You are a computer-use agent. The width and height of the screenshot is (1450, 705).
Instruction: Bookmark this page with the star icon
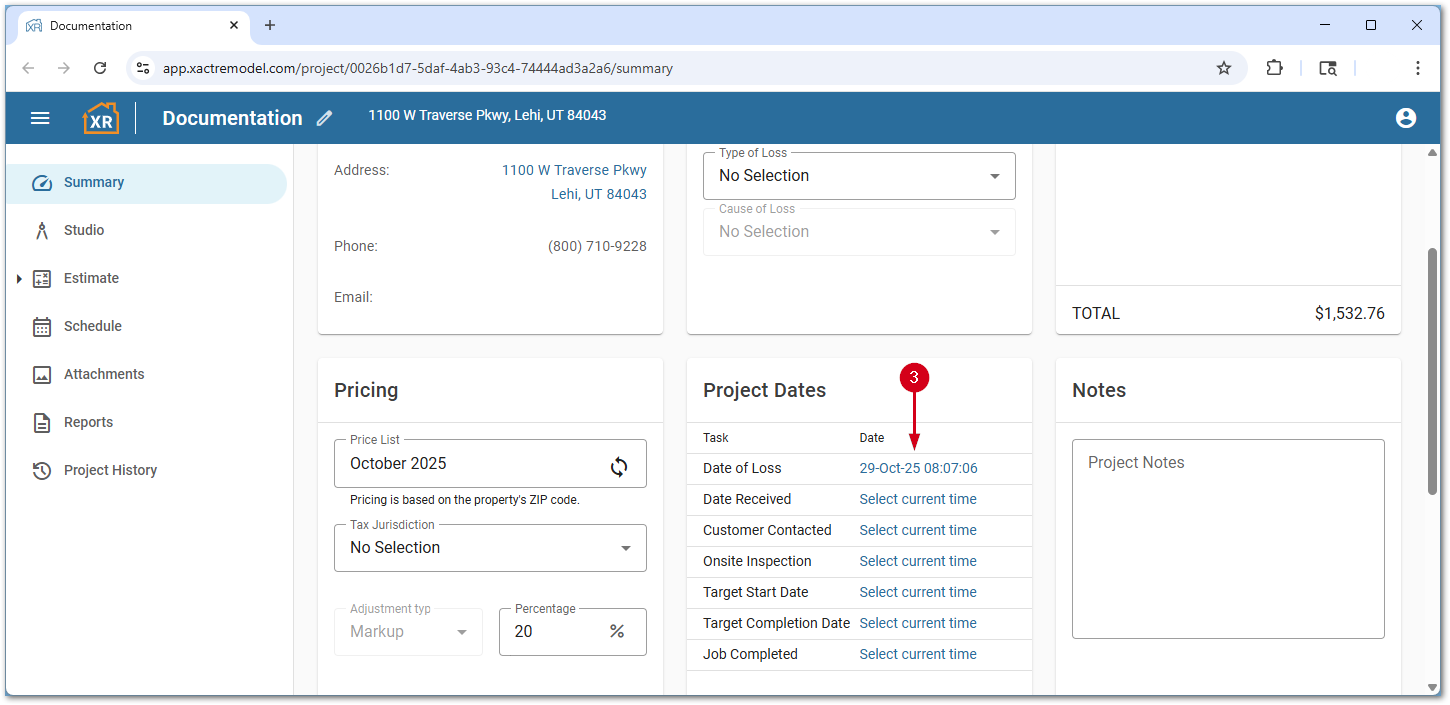[1223, 68]
